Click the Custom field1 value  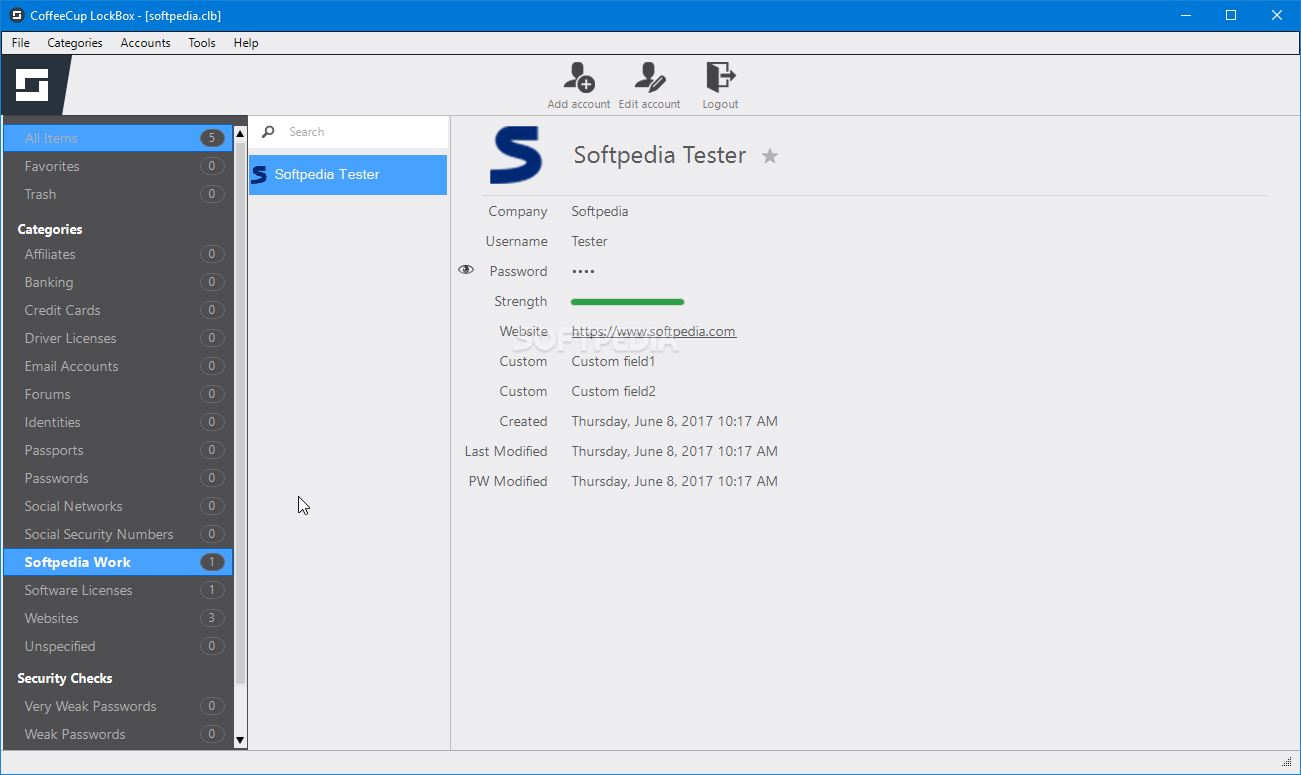(614, 361)
